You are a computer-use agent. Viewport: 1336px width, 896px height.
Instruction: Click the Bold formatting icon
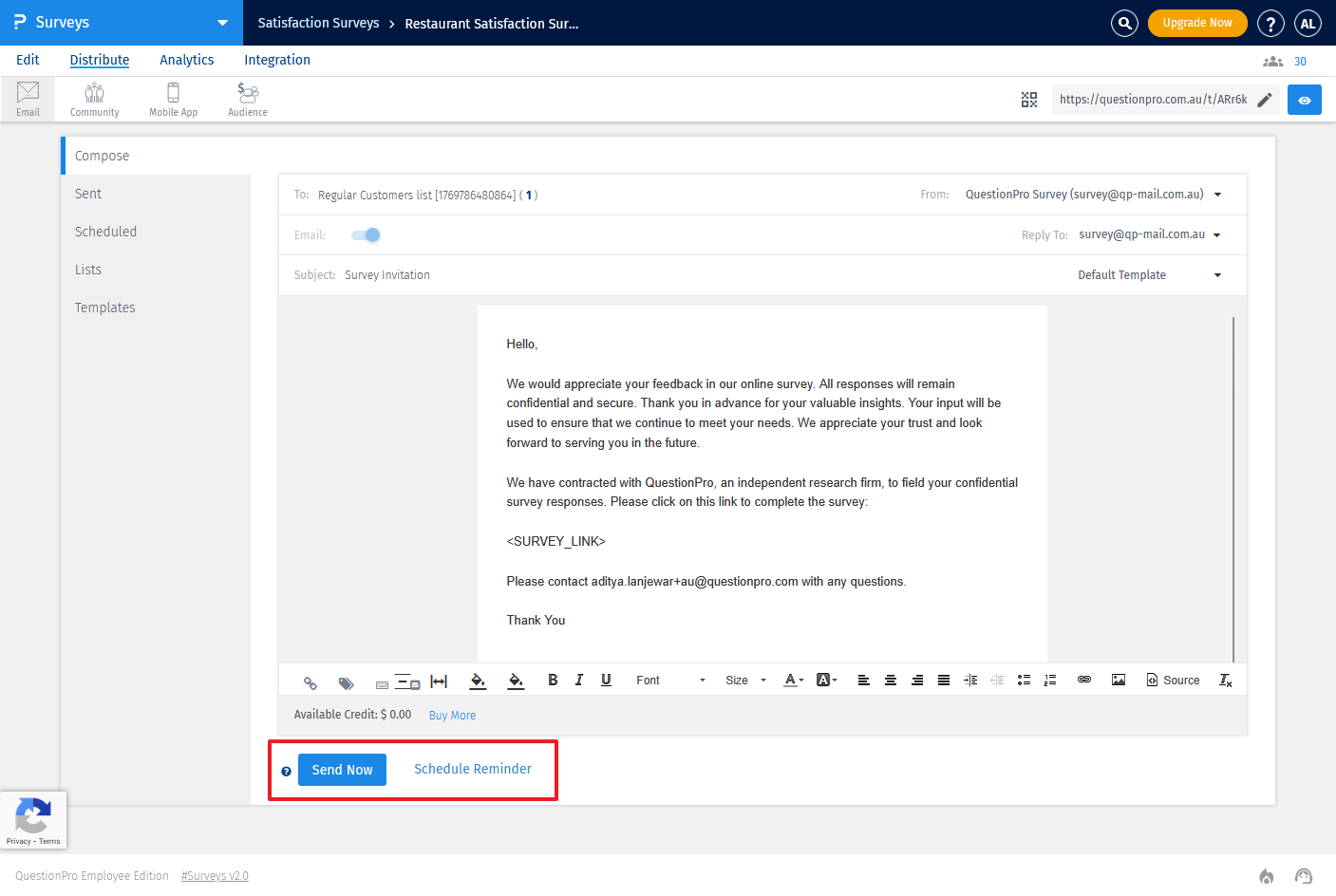point(553,680)
